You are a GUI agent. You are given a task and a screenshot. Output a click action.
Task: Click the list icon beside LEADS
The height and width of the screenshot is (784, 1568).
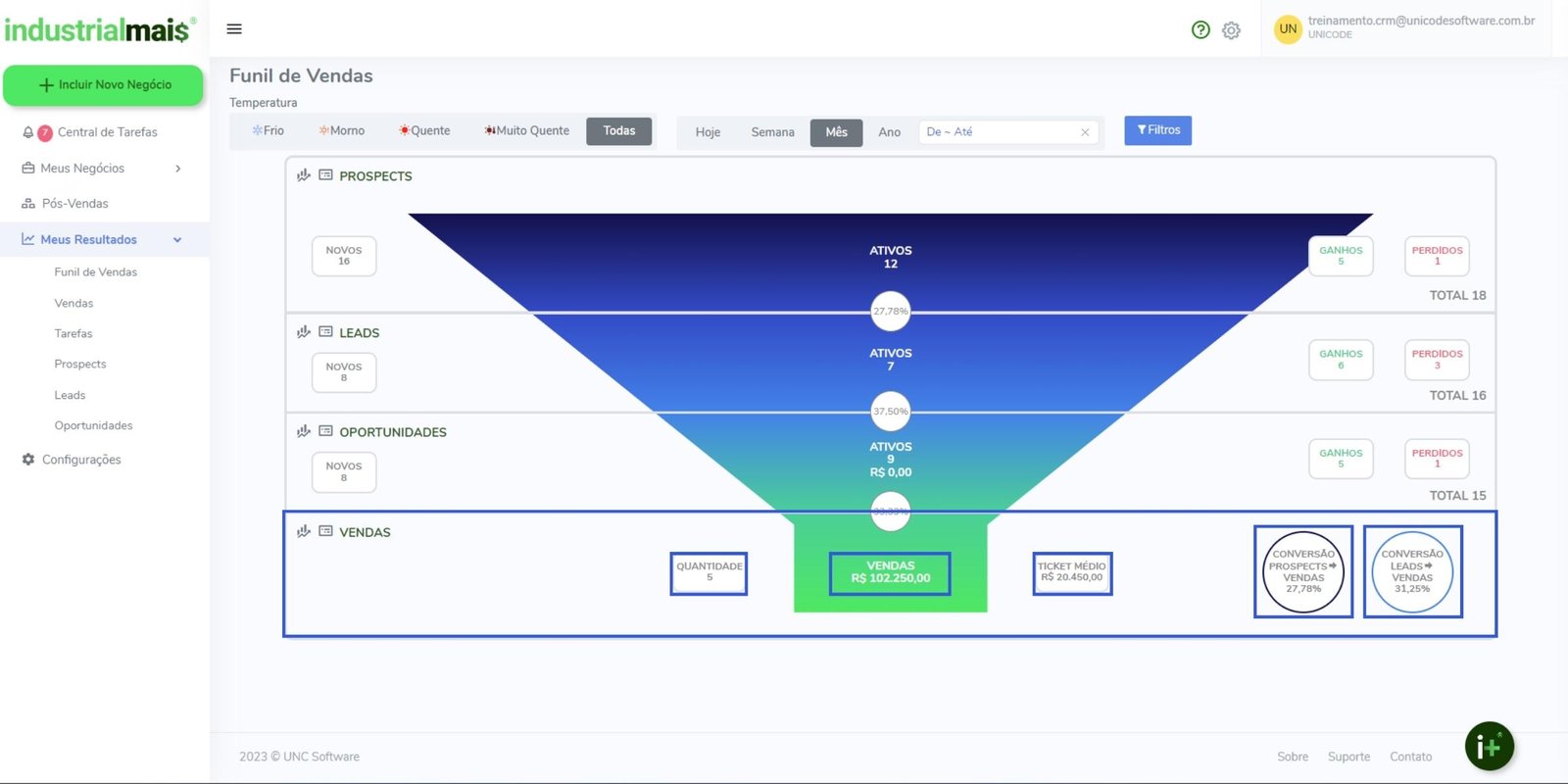click(x=325, y=332)
